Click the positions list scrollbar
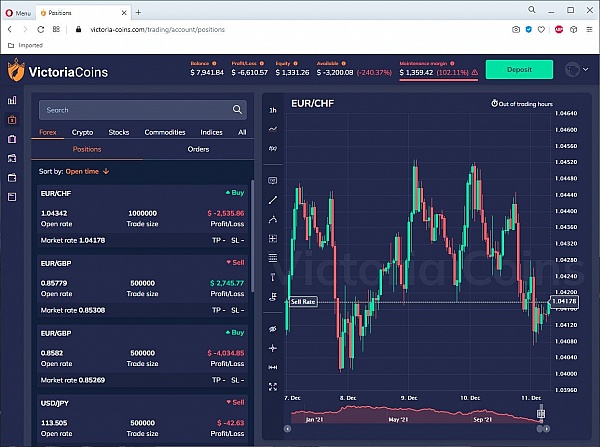The height and width of the screenshot is (447, 600). click(x=252, y=236)
